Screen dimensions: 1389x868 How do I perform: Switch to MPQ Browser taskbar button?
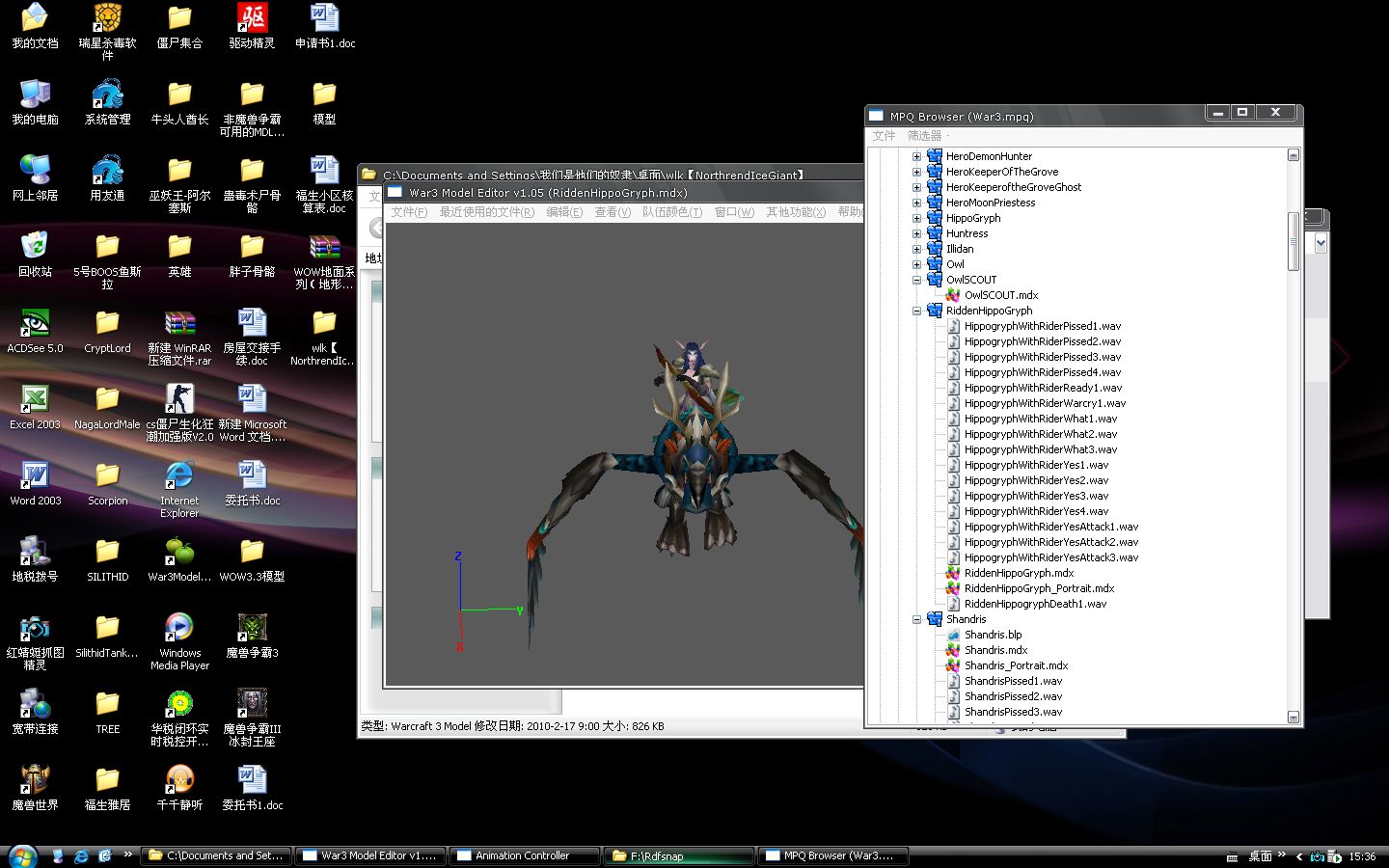coord(832,855)
